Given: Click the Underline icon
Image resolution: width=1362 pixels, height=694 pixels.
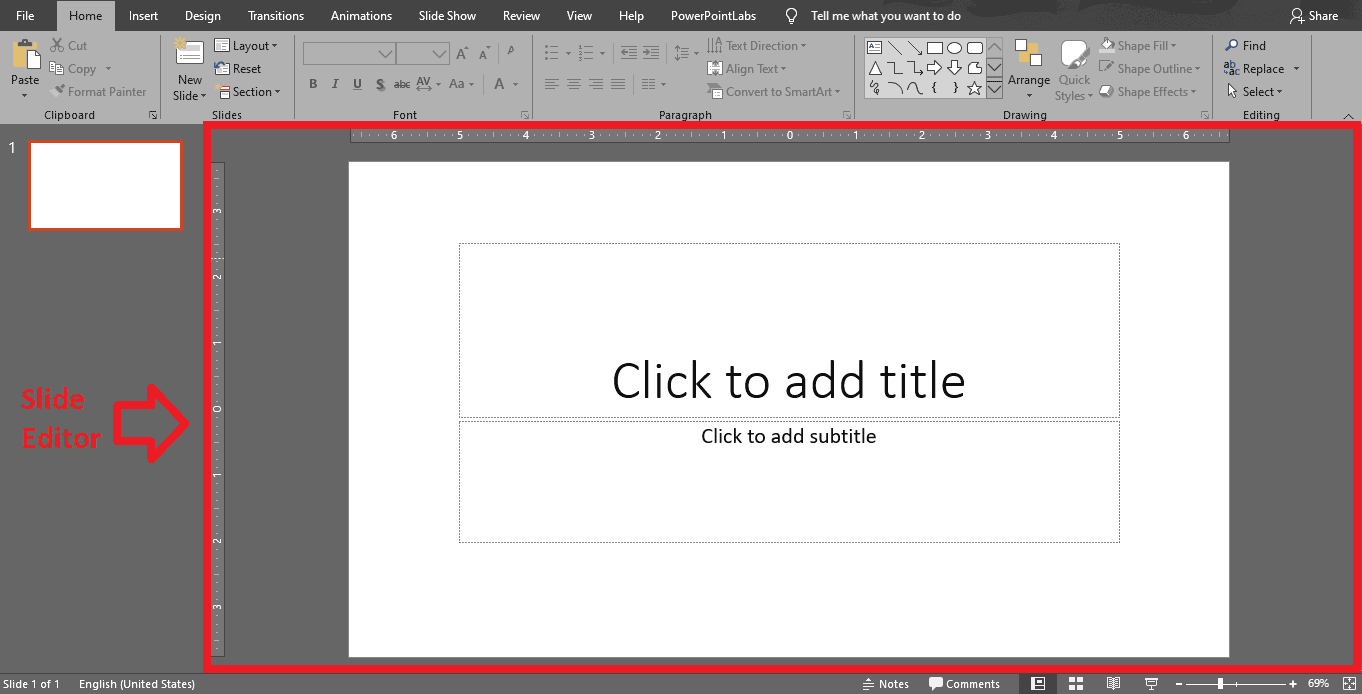Looking at the screenshot, I should click(x=357, y=84).
